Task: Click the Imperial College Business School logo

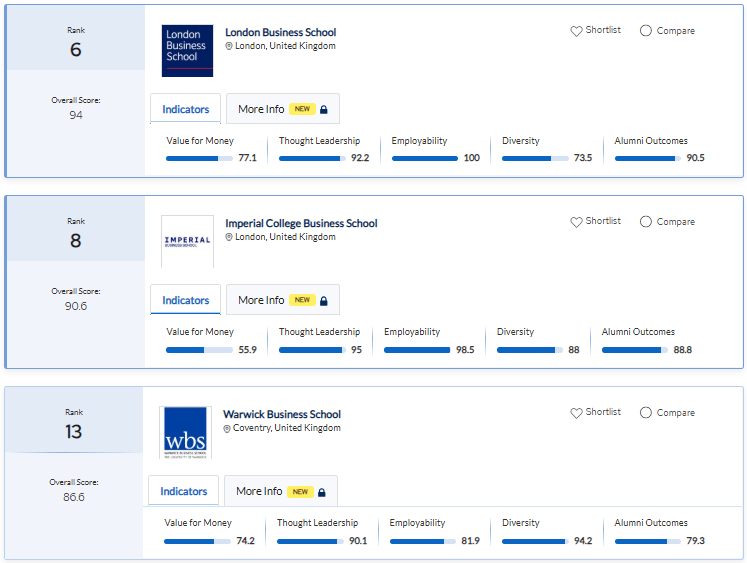Action: coord(187,241)
